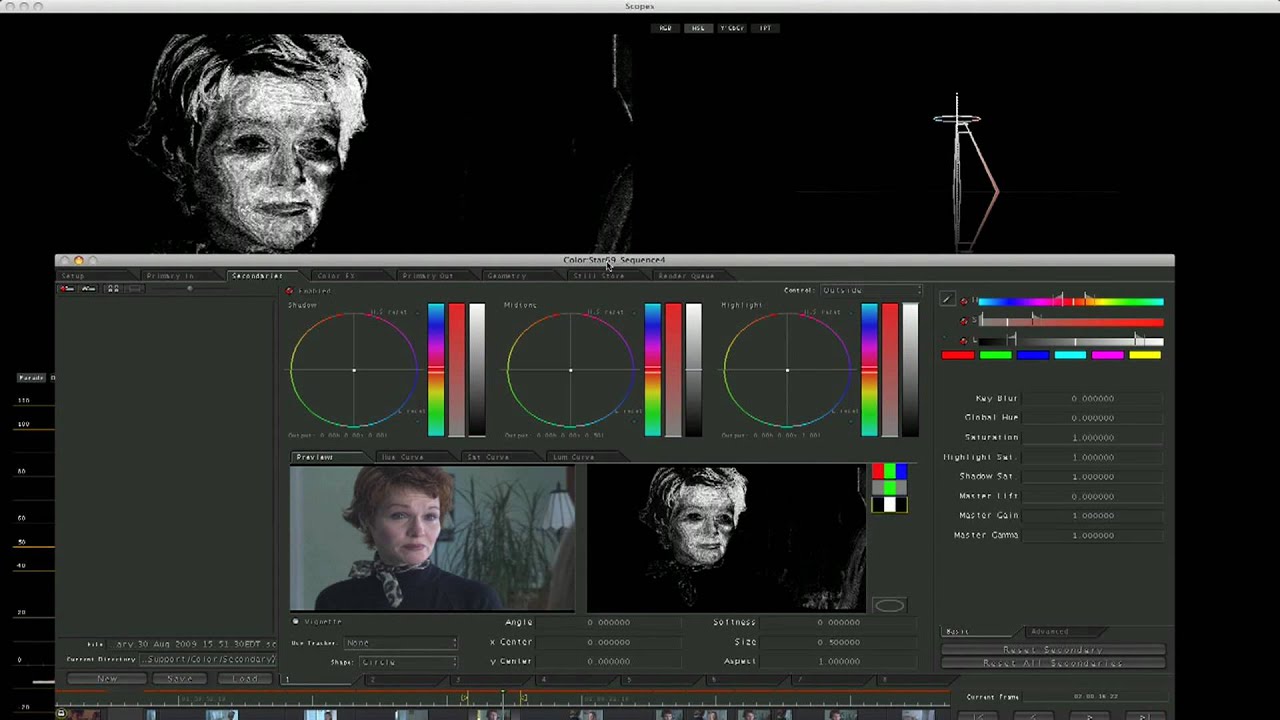Click the Save button
The width and height of the screenshot is (1280, 720).
[180, 679]
